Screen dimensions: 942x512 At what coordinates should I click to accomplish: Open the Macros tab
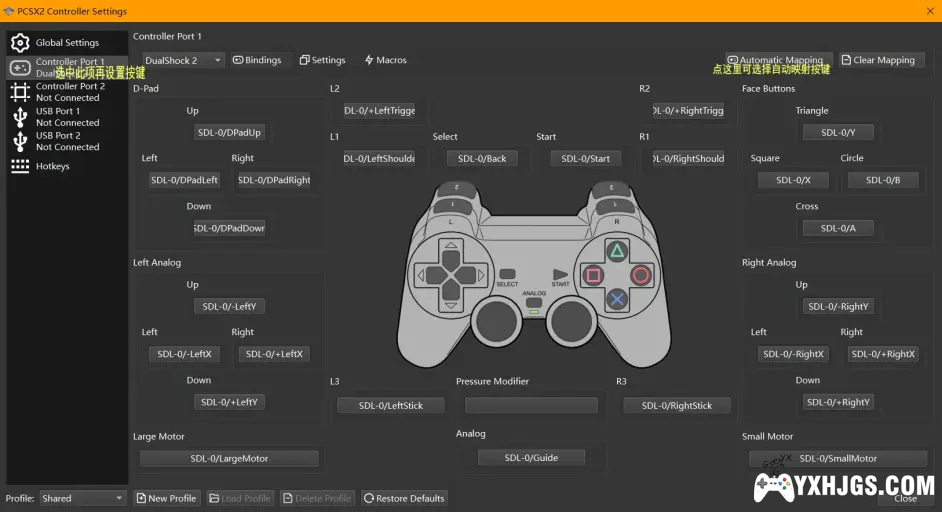(386, 60)
